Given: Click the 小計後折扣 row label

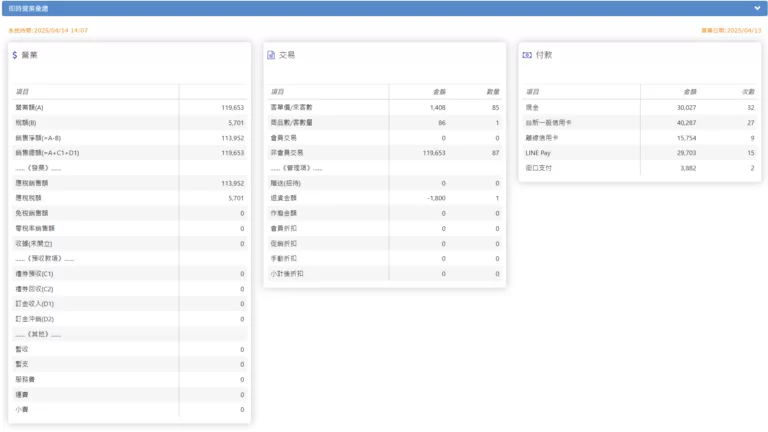Looking at the screenshot, I should point(287,274).
